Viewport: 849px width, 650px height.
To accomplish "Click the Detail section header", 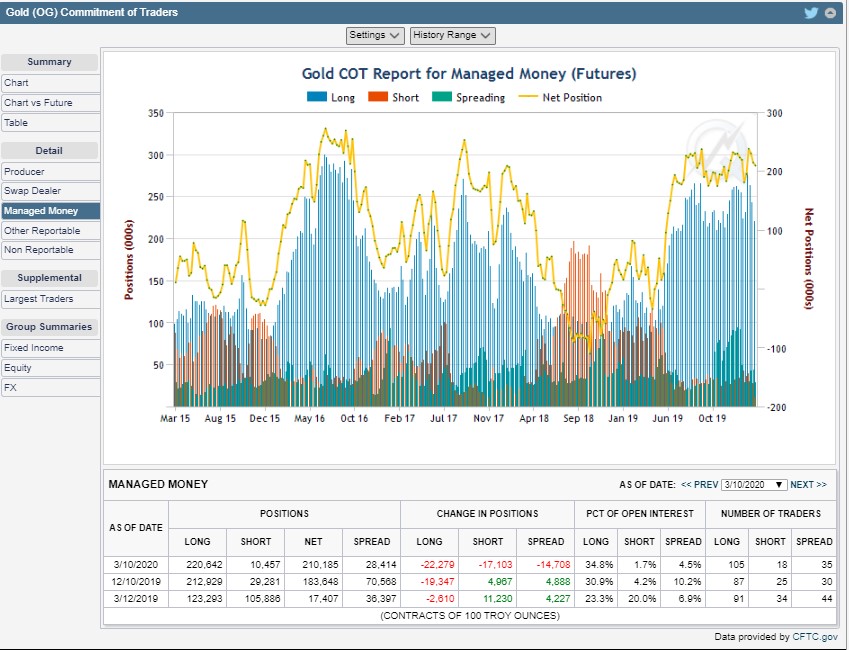I will [x=49, y=151].
